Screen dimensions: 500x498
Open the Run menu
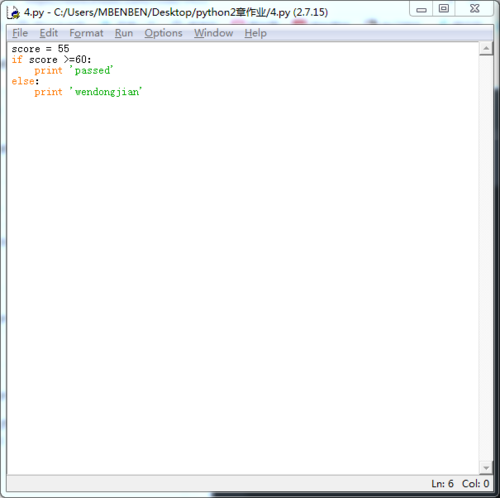[124, 33]
